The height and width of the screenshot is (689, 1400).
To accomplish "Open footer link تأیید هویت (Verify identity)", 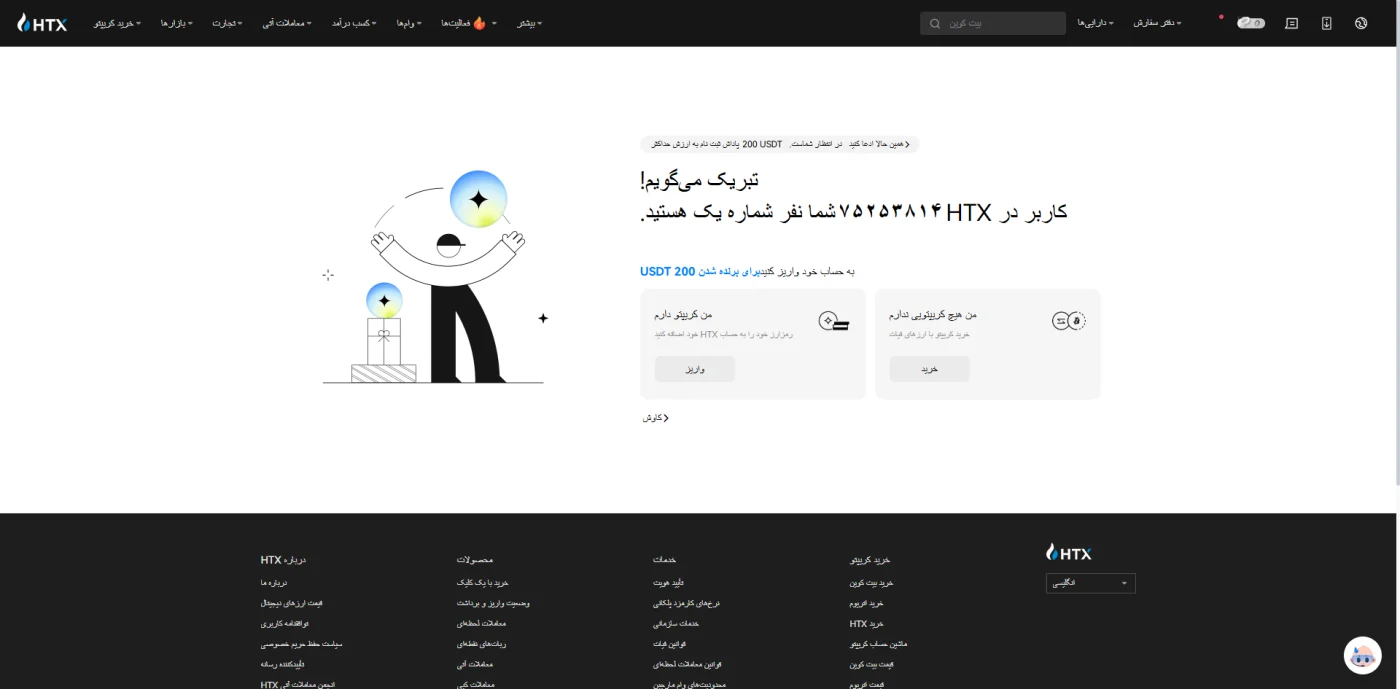I will coord(669,583).
